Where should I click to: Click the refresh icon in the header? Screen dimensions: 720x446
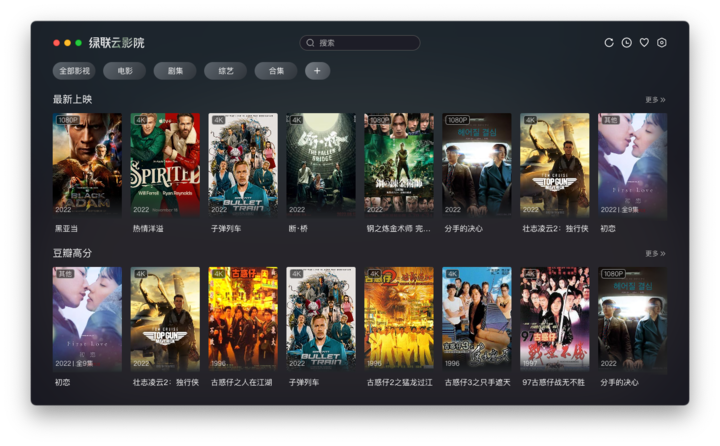click(609, 43)
